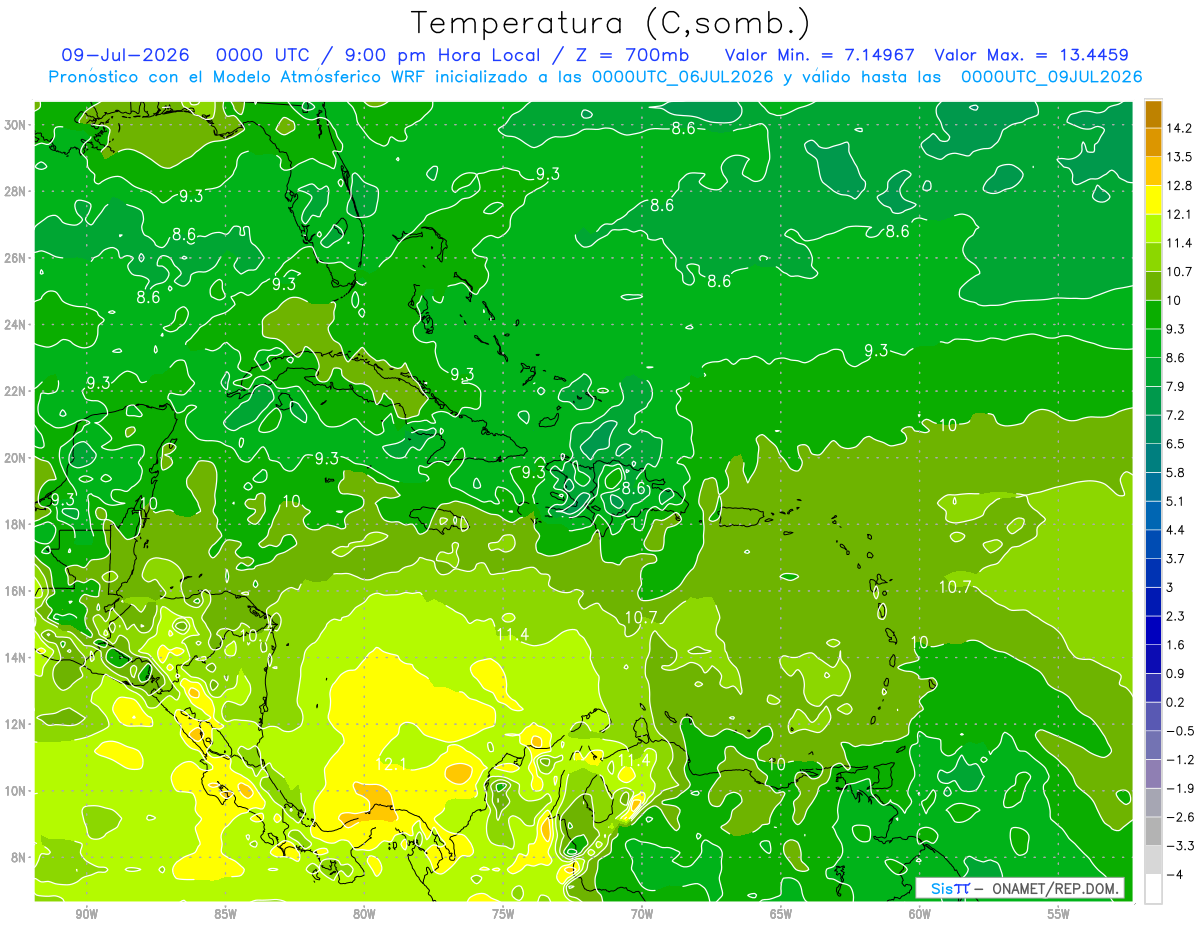Click the '75W' longitude axis label
This screenshot has width=1200, height=927.
[x=503, y=914]
